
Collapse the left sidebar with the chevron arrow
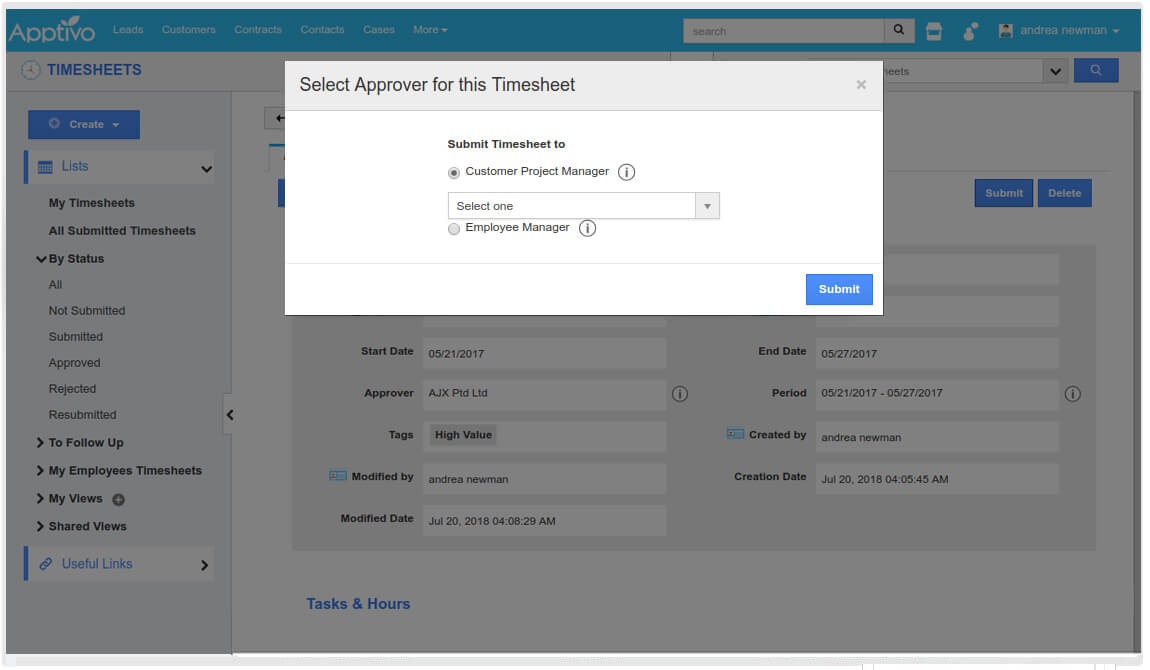[x=230, y=414]
